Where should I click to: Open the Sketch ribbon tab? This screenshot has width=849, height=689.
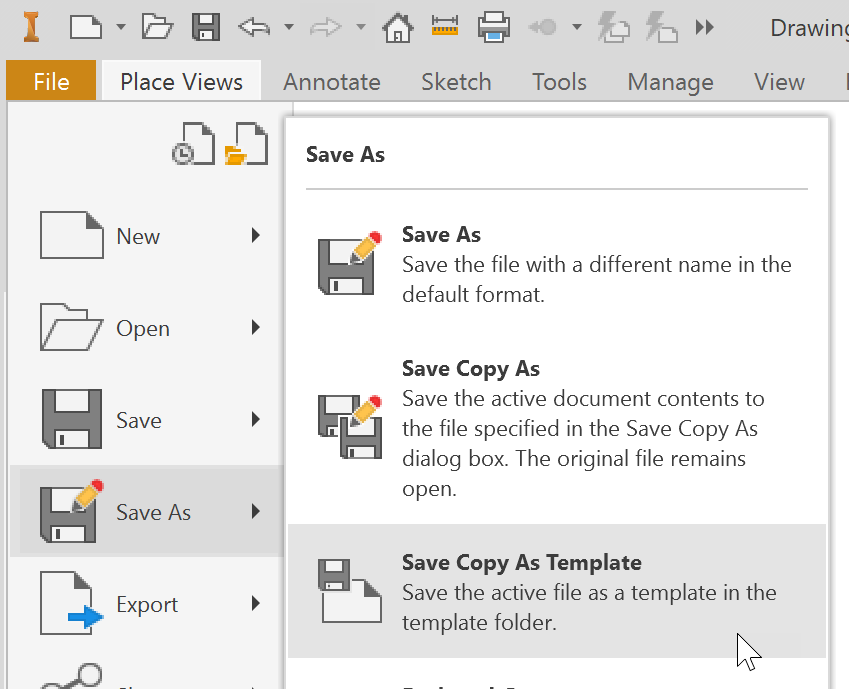456,82
